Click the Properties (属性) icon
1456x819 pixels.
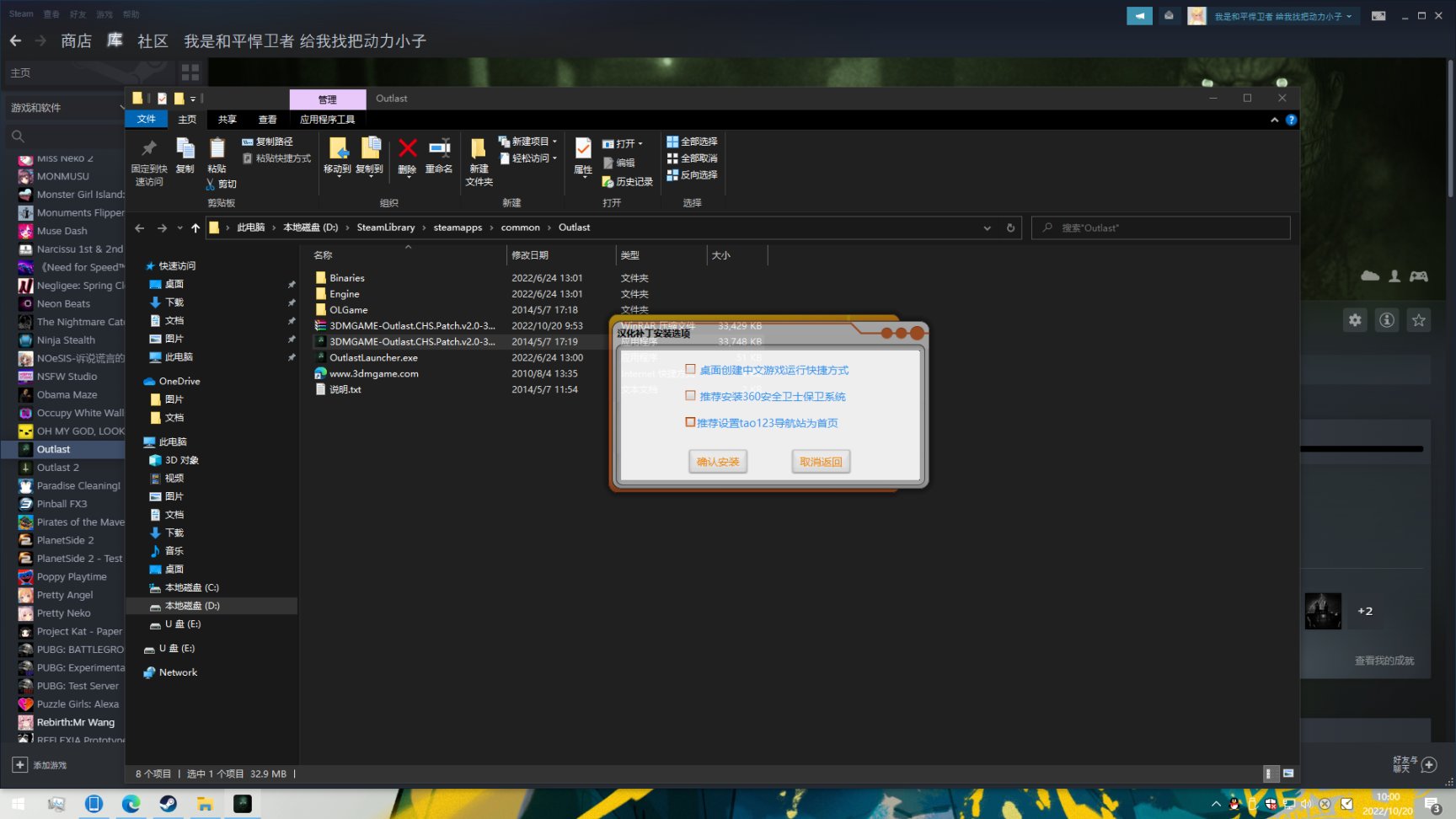coord(583,149)
